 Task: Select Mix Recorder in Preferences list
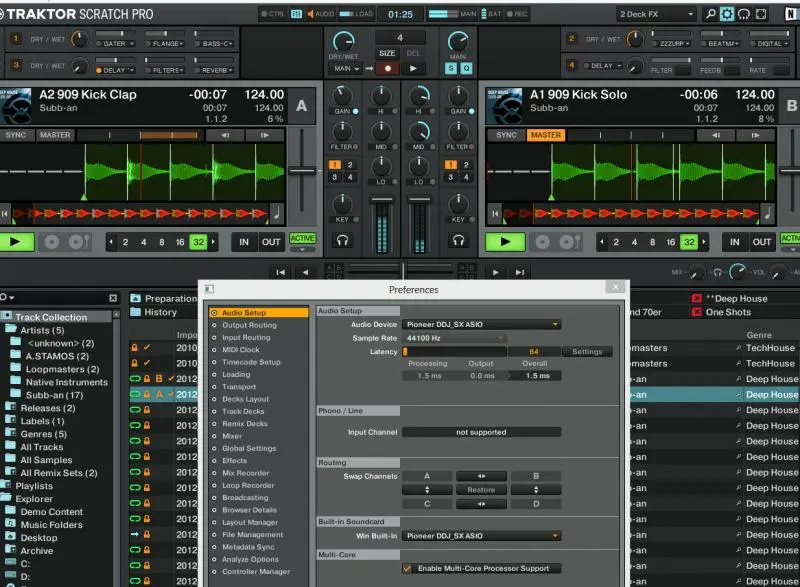pos(245,473)
